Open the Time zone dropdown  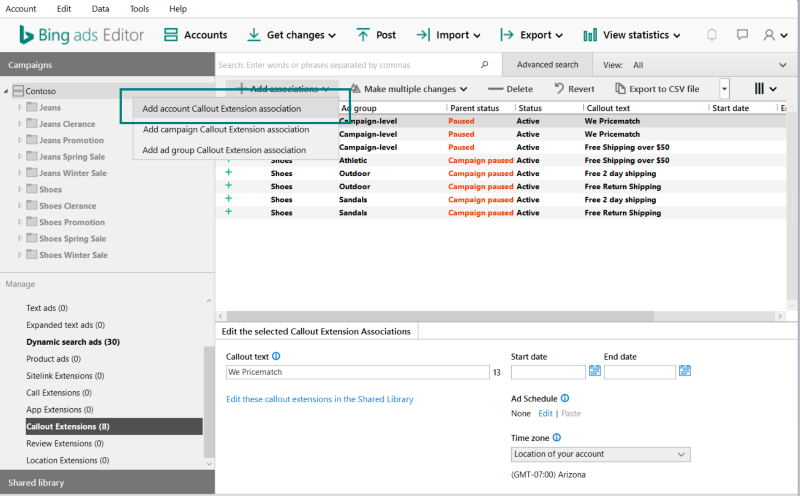[600, 454]
